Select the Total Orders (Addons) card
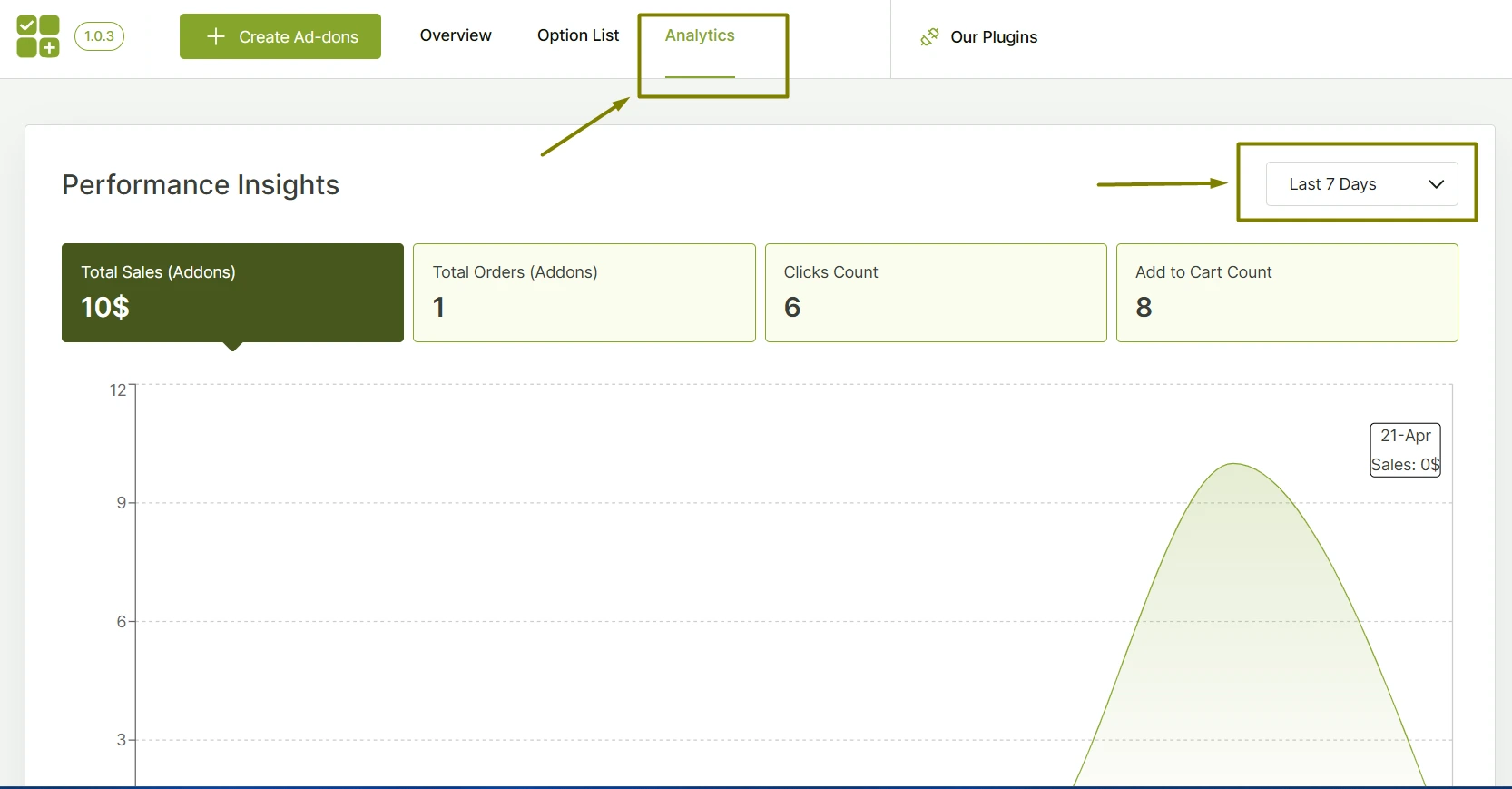Viewport: 1512px width, 789px height. [584, 292]
